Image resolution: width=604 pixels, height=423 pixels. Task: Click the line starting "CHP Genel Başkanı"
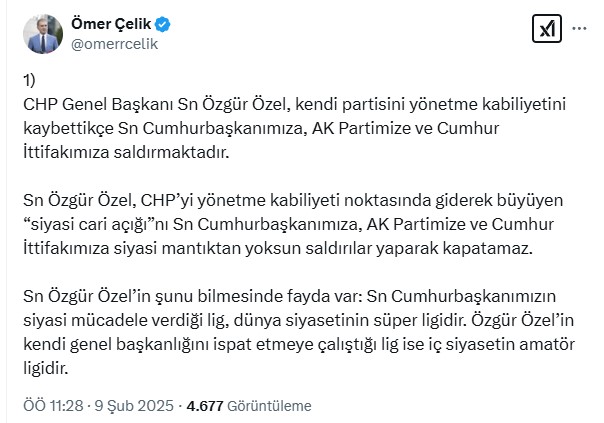(x=294, y=104)
